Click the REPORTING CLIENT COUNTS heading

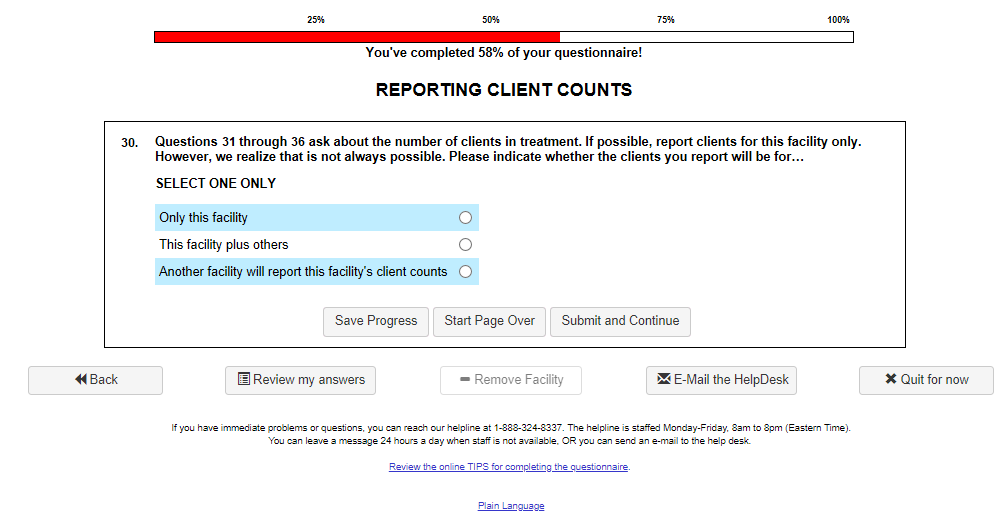(x=504, y=90)
